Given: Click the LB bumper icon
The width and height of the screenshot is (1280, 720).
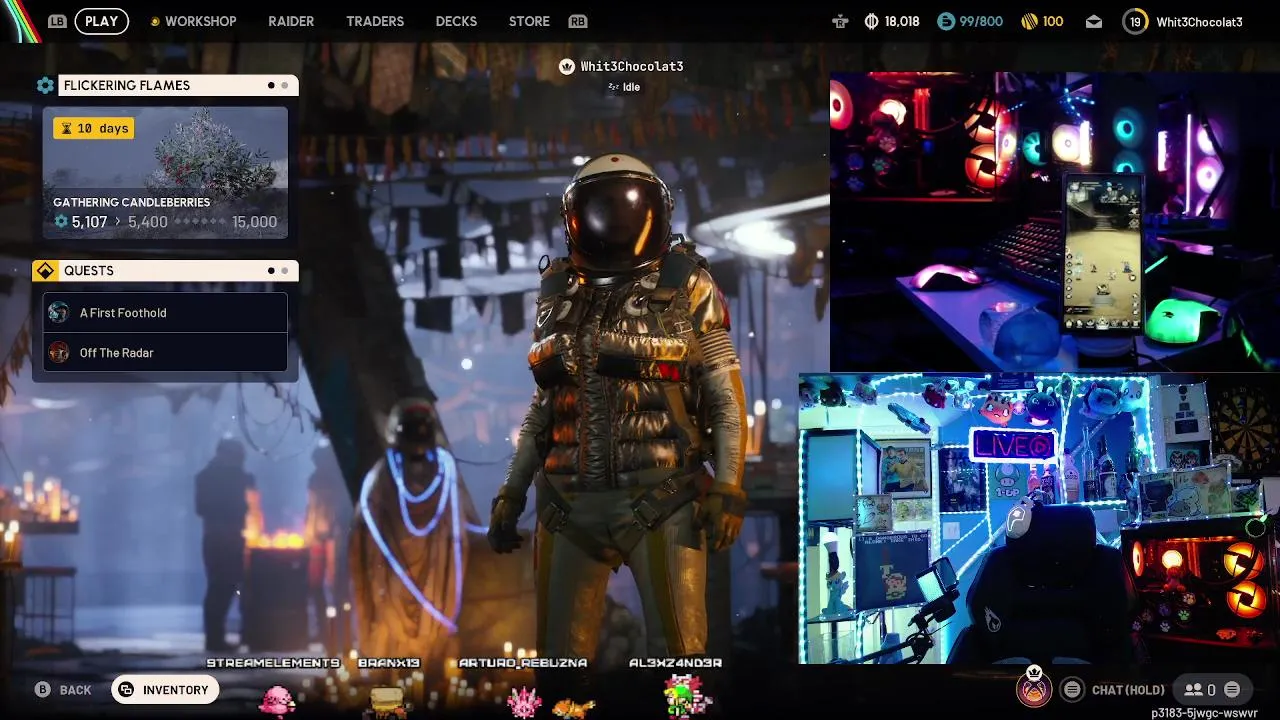Looking at the screenshot, I should pyautogui.click(x=57, y=21).
